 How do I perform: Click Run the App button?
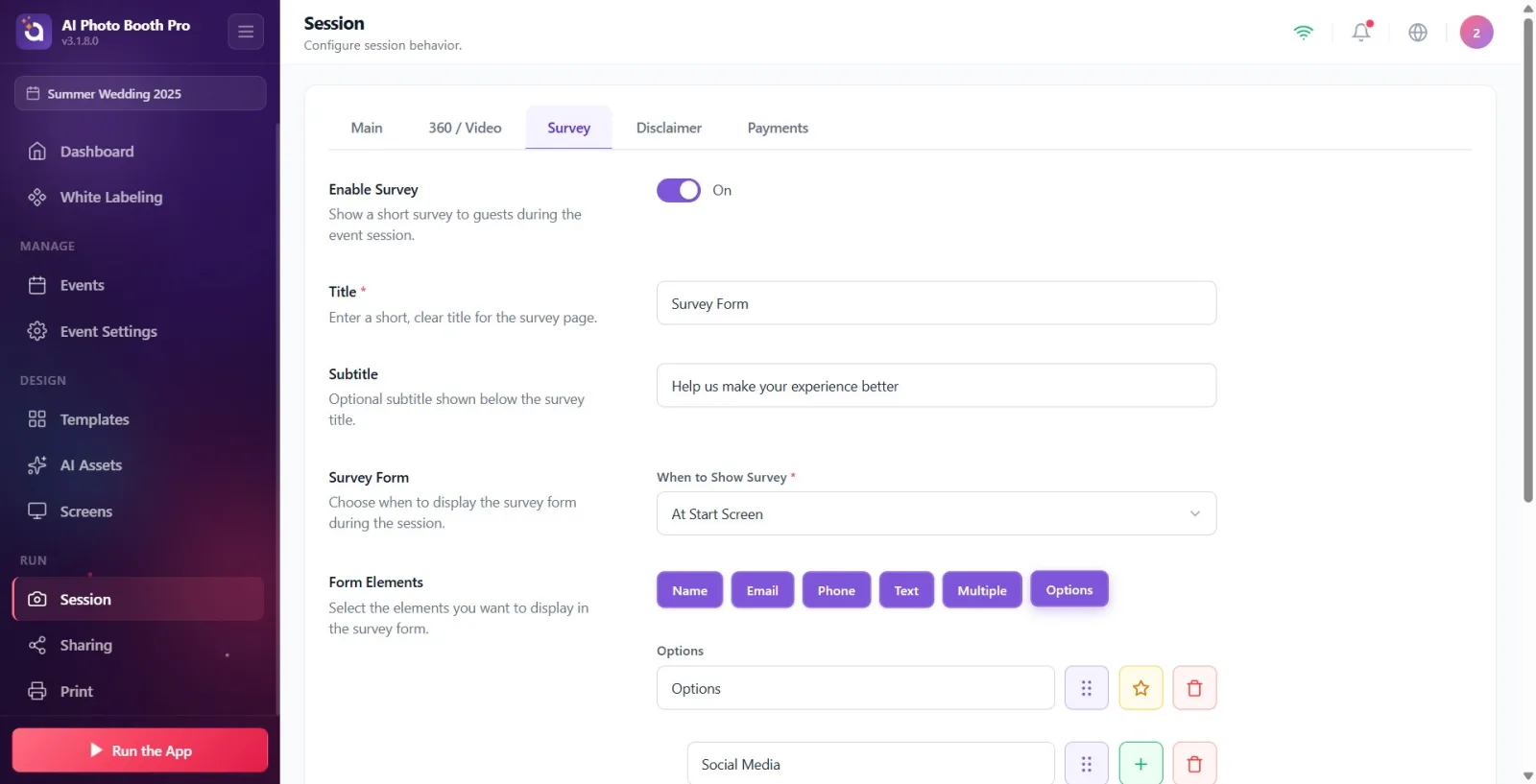tap(140, 750)
